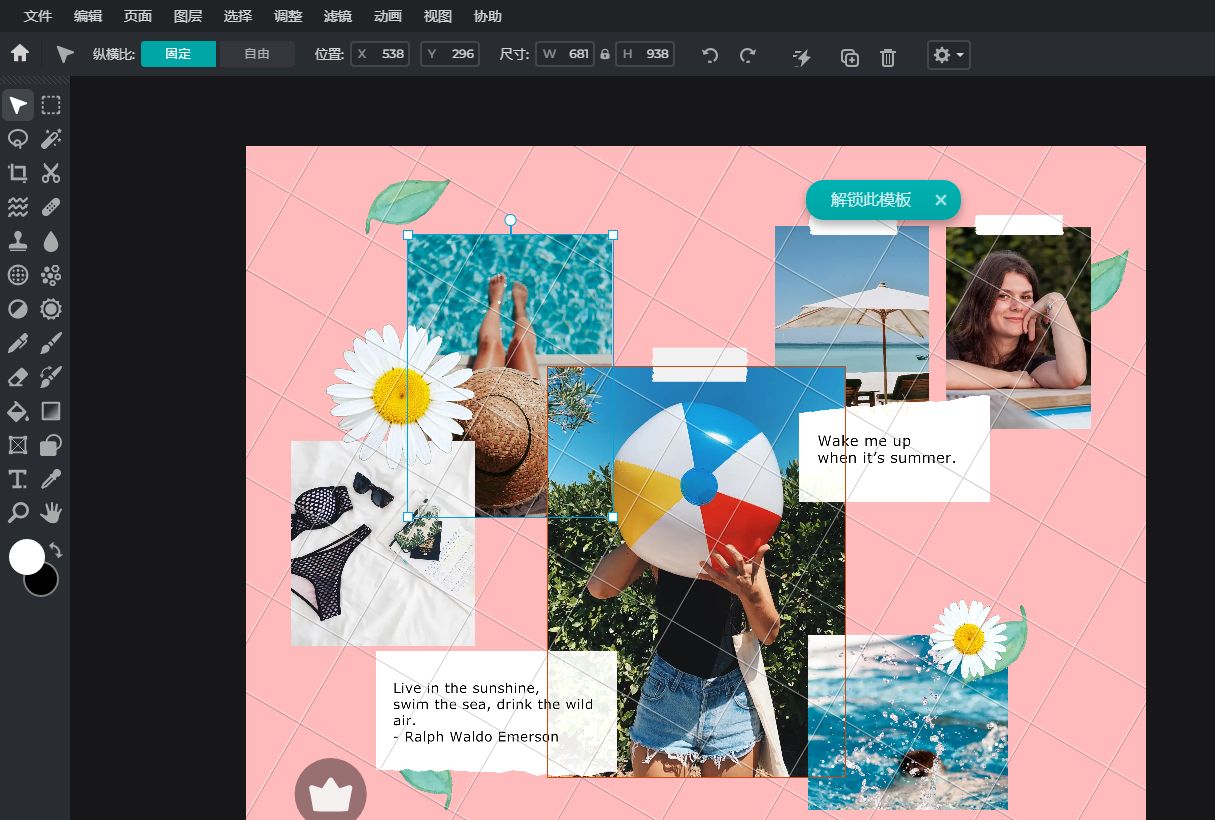
Task: Select the Paint Bucket fill tool
Action: pyautogui.click(x=18, y=411)
